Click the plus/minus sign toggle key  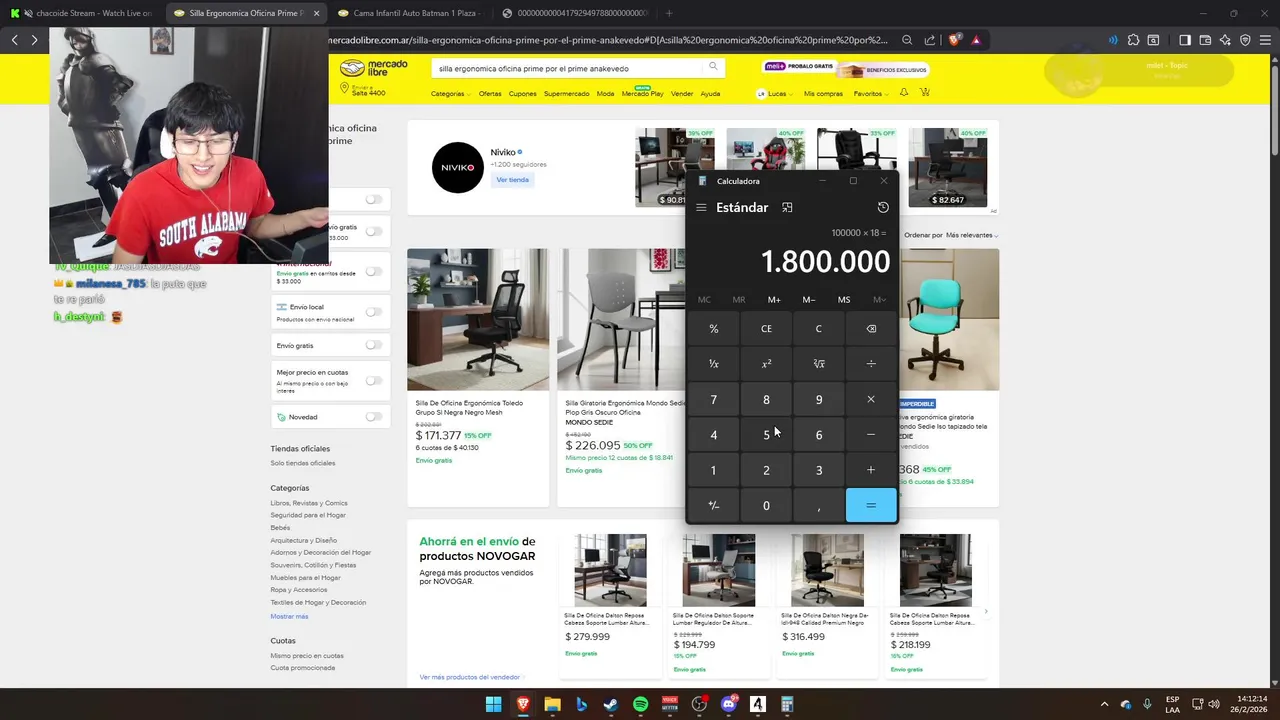pyautogui.click(x=714, y=506)
